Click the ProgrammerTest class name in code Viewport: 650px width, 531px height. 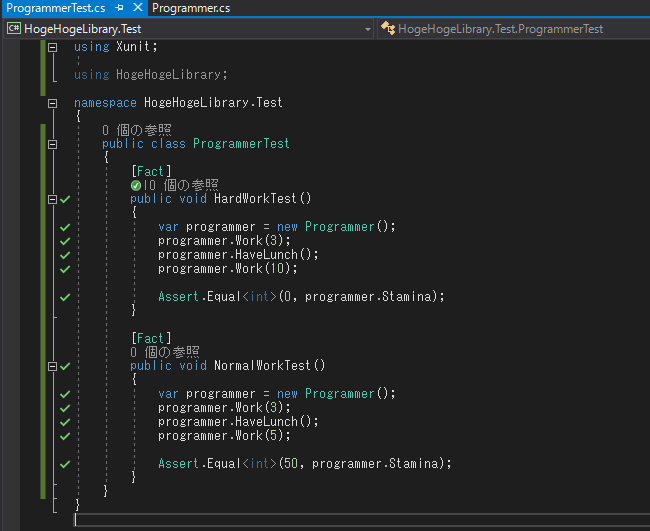pos(241,144)
